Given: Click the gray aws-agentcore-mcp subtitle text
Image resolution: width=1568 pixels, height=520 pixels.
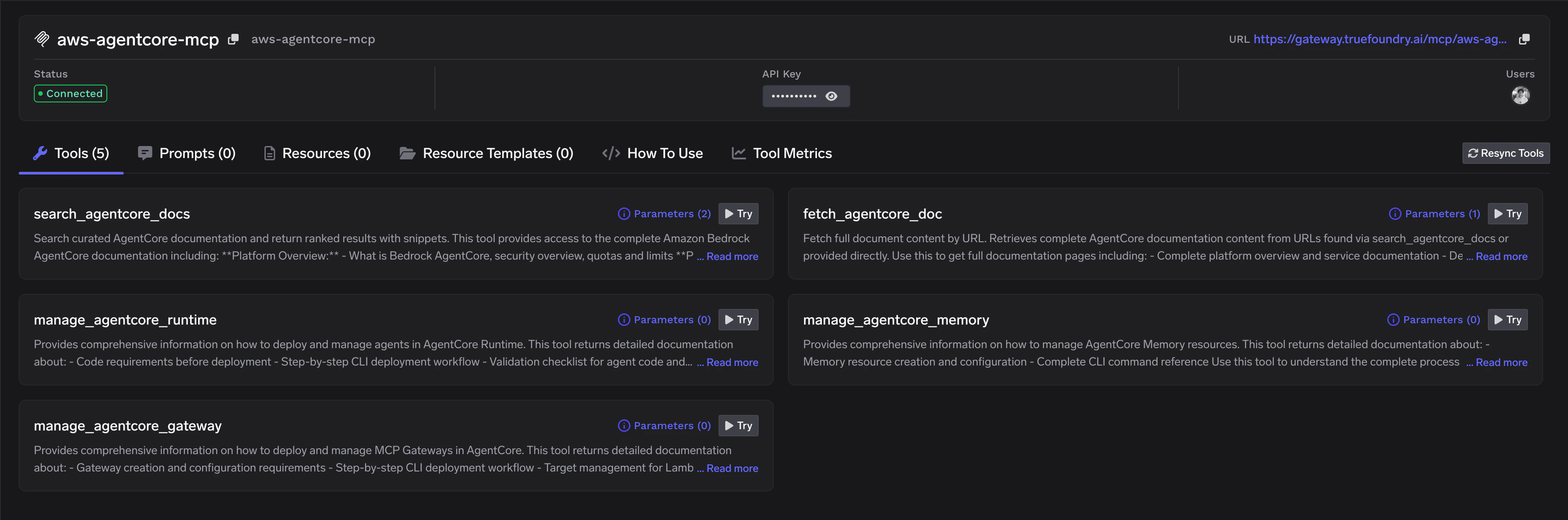Looking at the screenshot, I should [x=313, y=39].
